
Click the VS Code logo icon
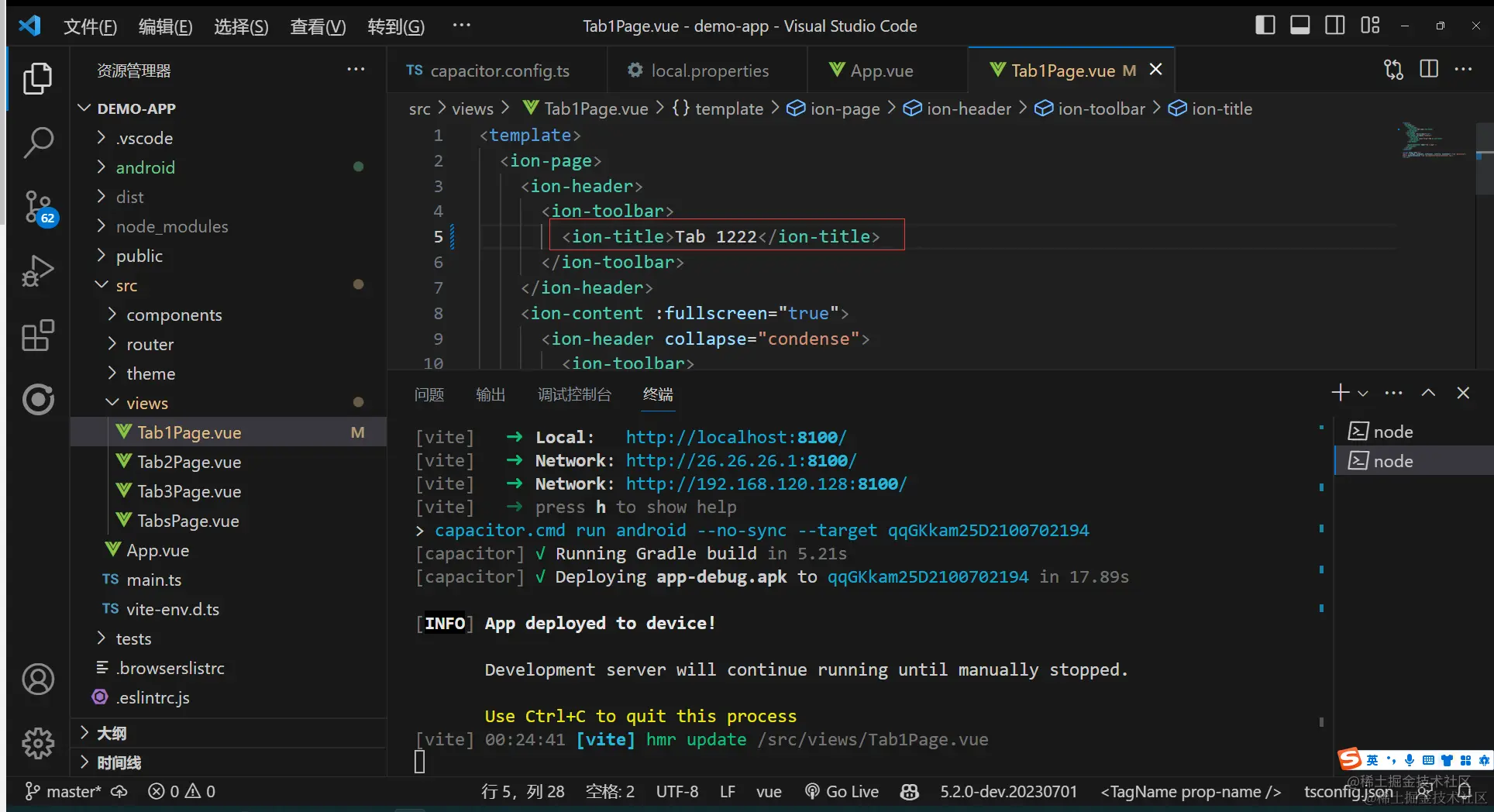coord(29,26)
